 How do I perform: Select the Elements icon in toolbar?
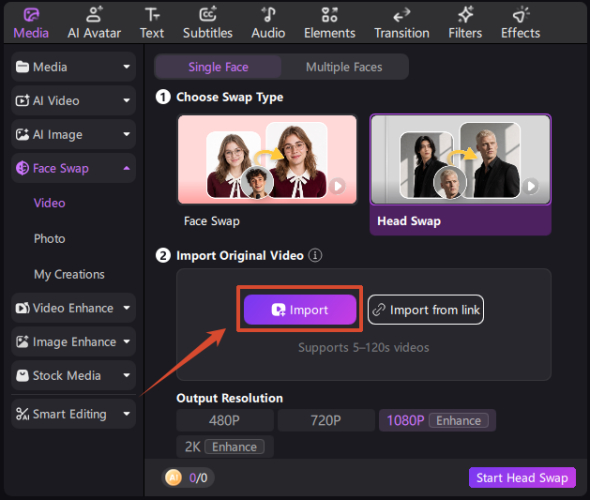click(330, 15)
